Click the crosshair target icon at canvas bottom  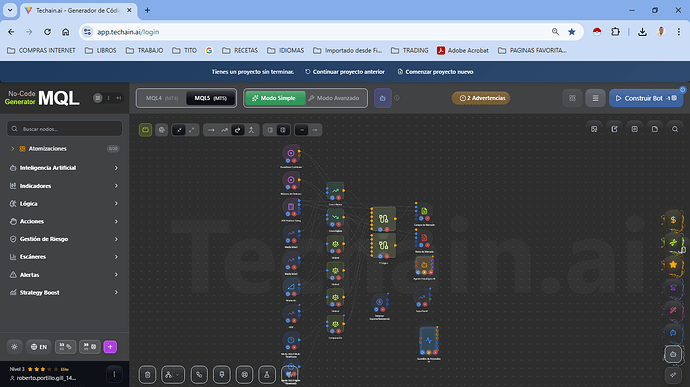pos(244,375)
